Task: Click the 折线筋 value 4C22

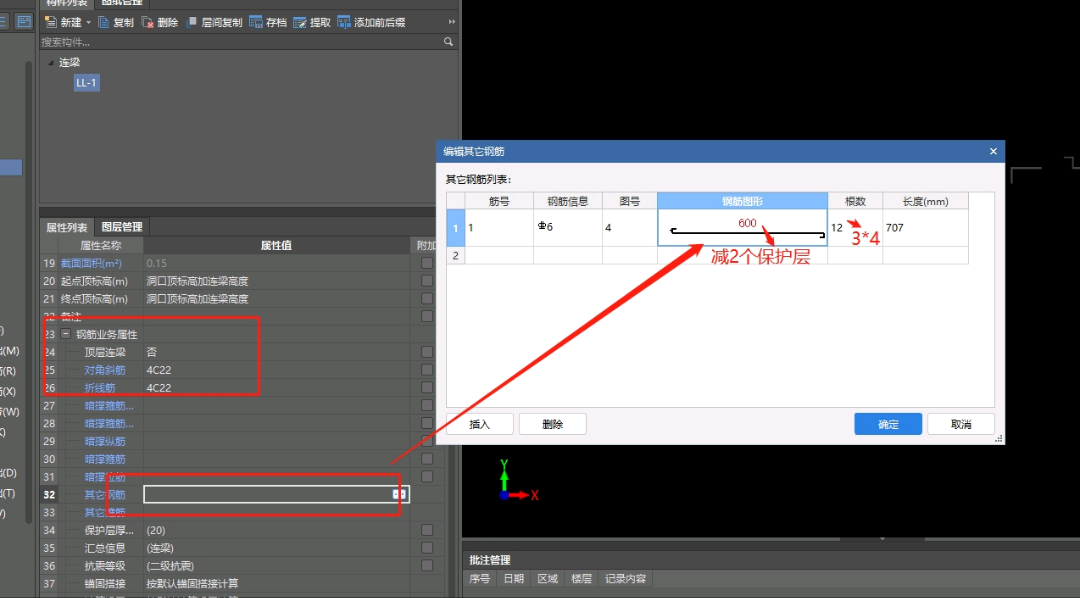Action: click(x=276, y=388)
